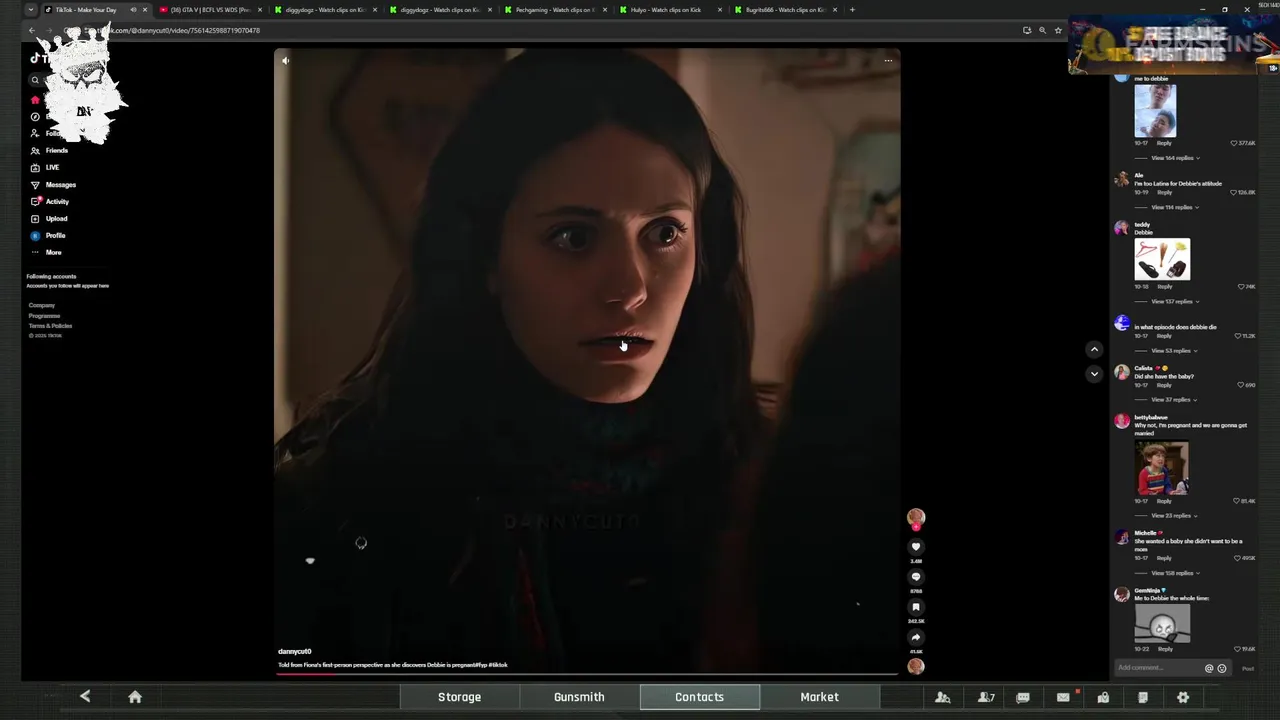Go to previous video with up arrow
The width and height of the screenshot is (1280, 720).
point(1094,349)
